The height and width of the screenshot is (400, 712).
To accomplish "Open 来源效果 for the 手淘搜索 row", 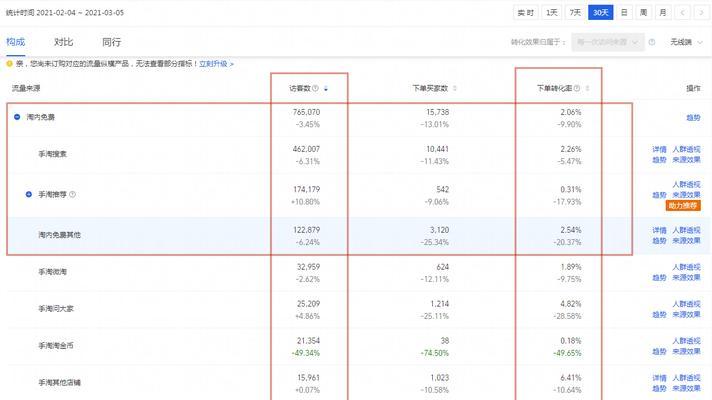I will click(x=686, y=160).
